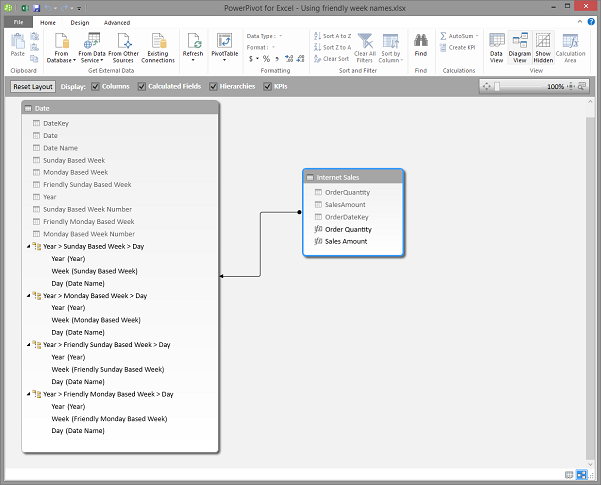Click the vertical scrollbar of diagram

590,288
